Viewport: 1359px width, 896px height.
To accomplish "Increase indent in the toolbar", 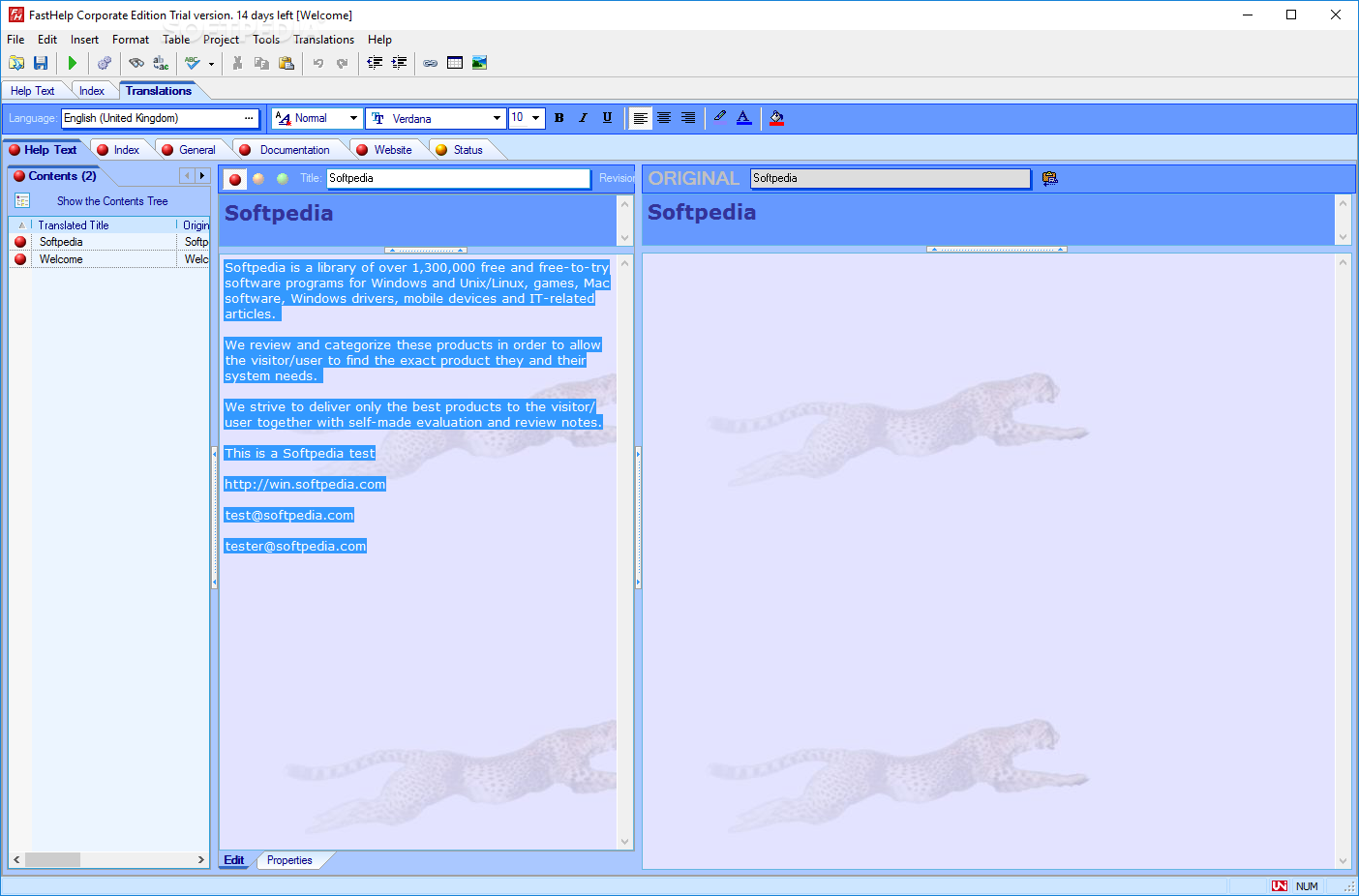I will 399,63.
